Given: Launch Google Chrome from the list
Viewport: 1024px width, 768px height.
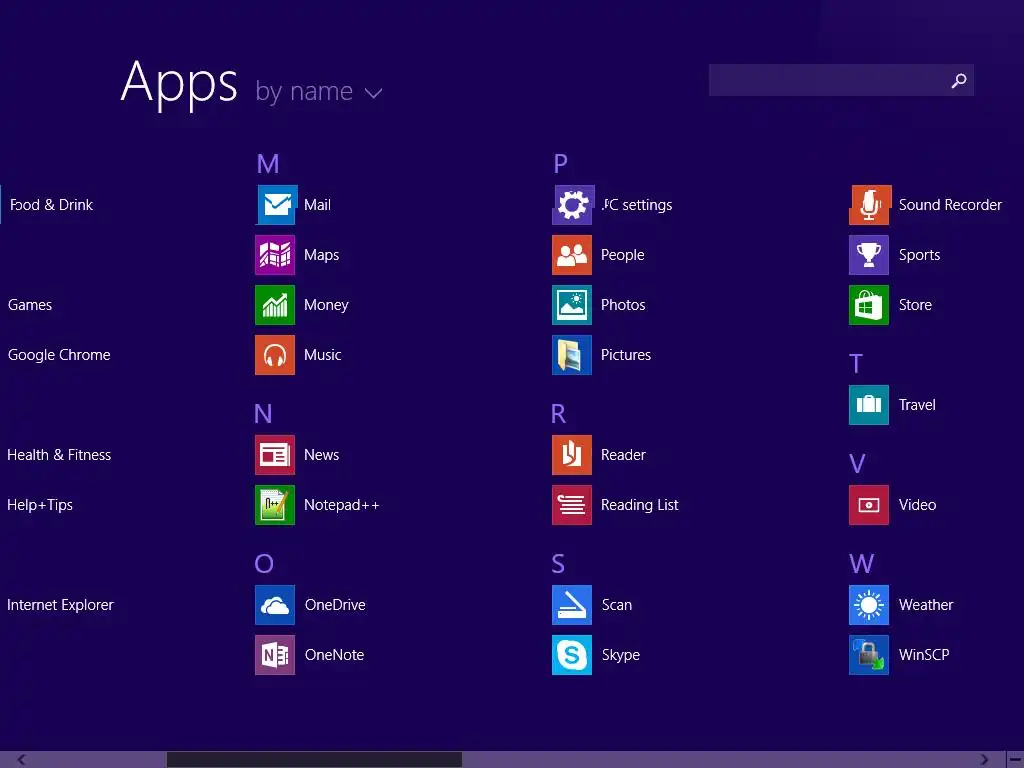Looking at the screenshot, I should pos(59,355).
